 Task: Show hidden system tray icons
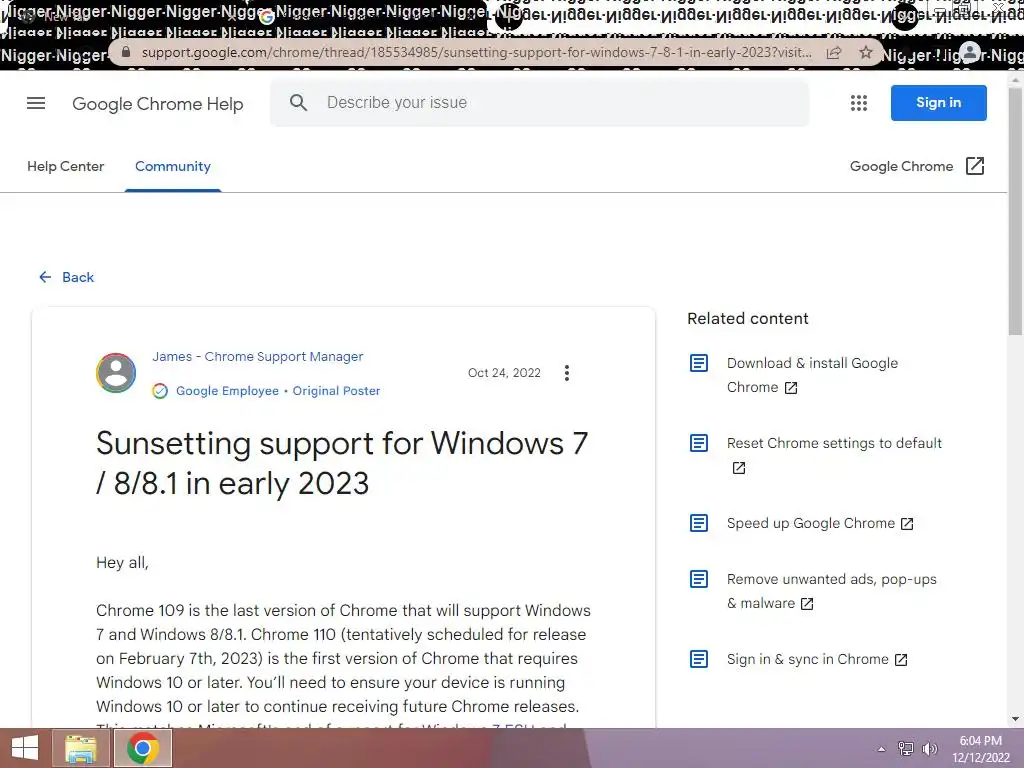tap(882, 749)
